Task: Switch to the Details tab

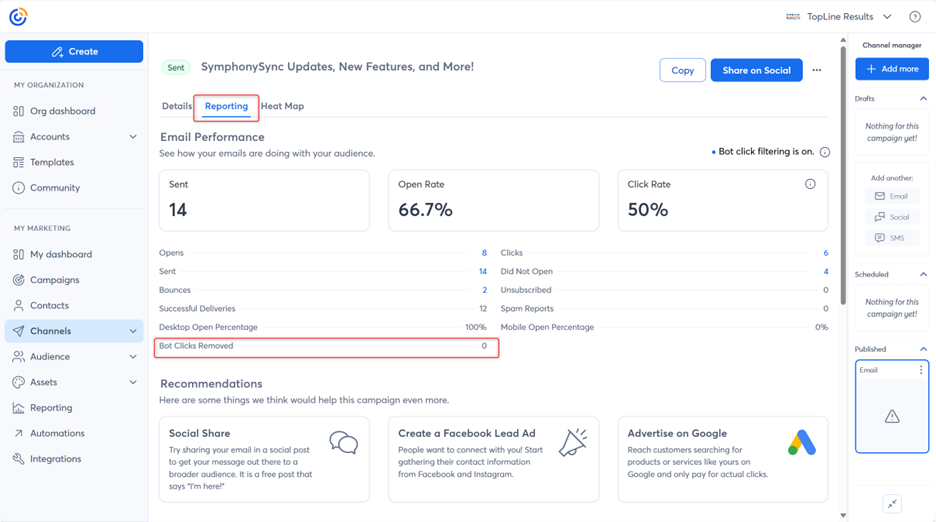Action: [177, 106]
